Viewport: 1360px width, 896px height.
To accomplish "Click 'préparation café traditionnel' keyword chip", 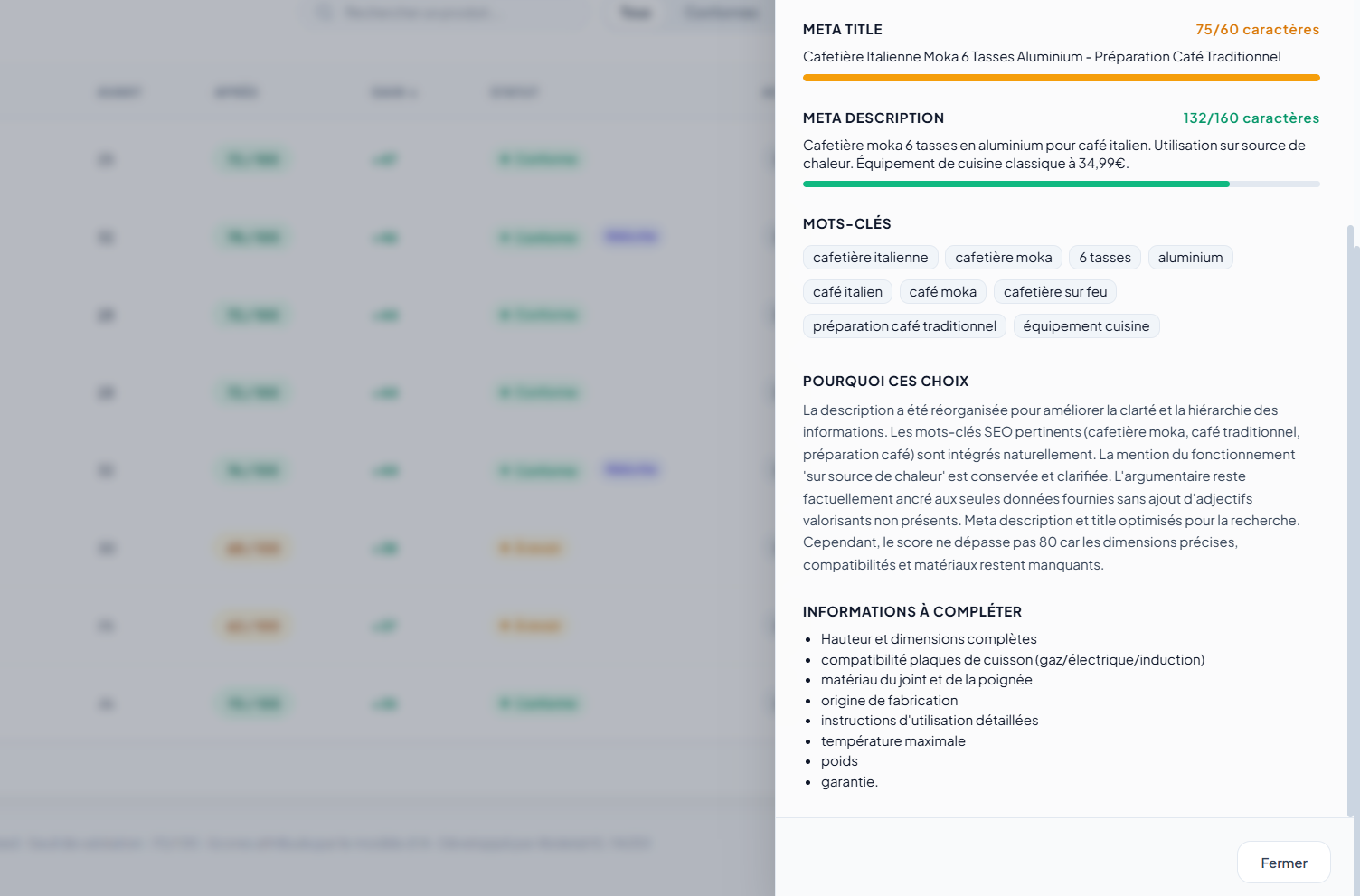I will point(904,326).
